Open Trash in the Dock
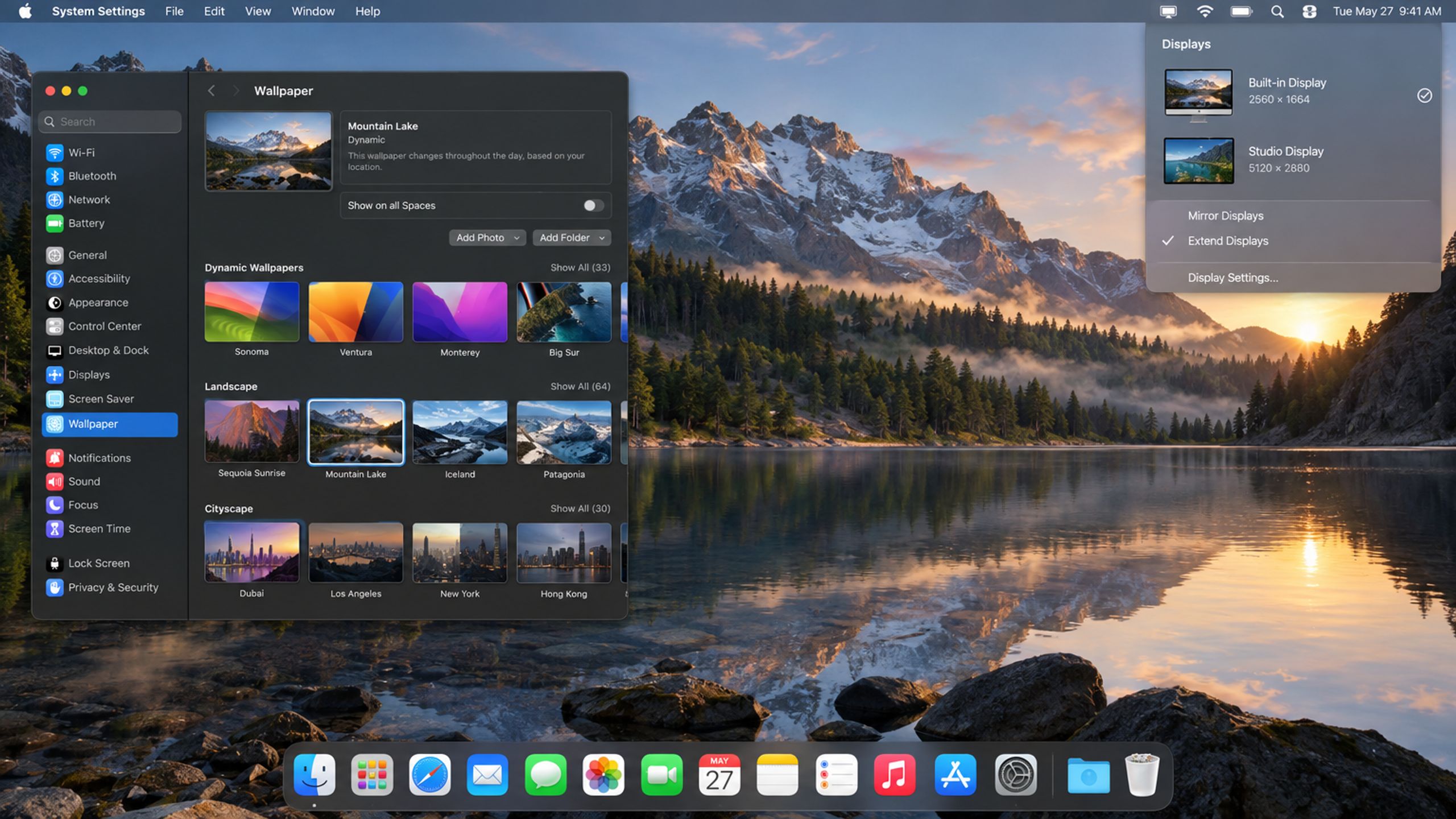1456x819 pixels. 1141,775
